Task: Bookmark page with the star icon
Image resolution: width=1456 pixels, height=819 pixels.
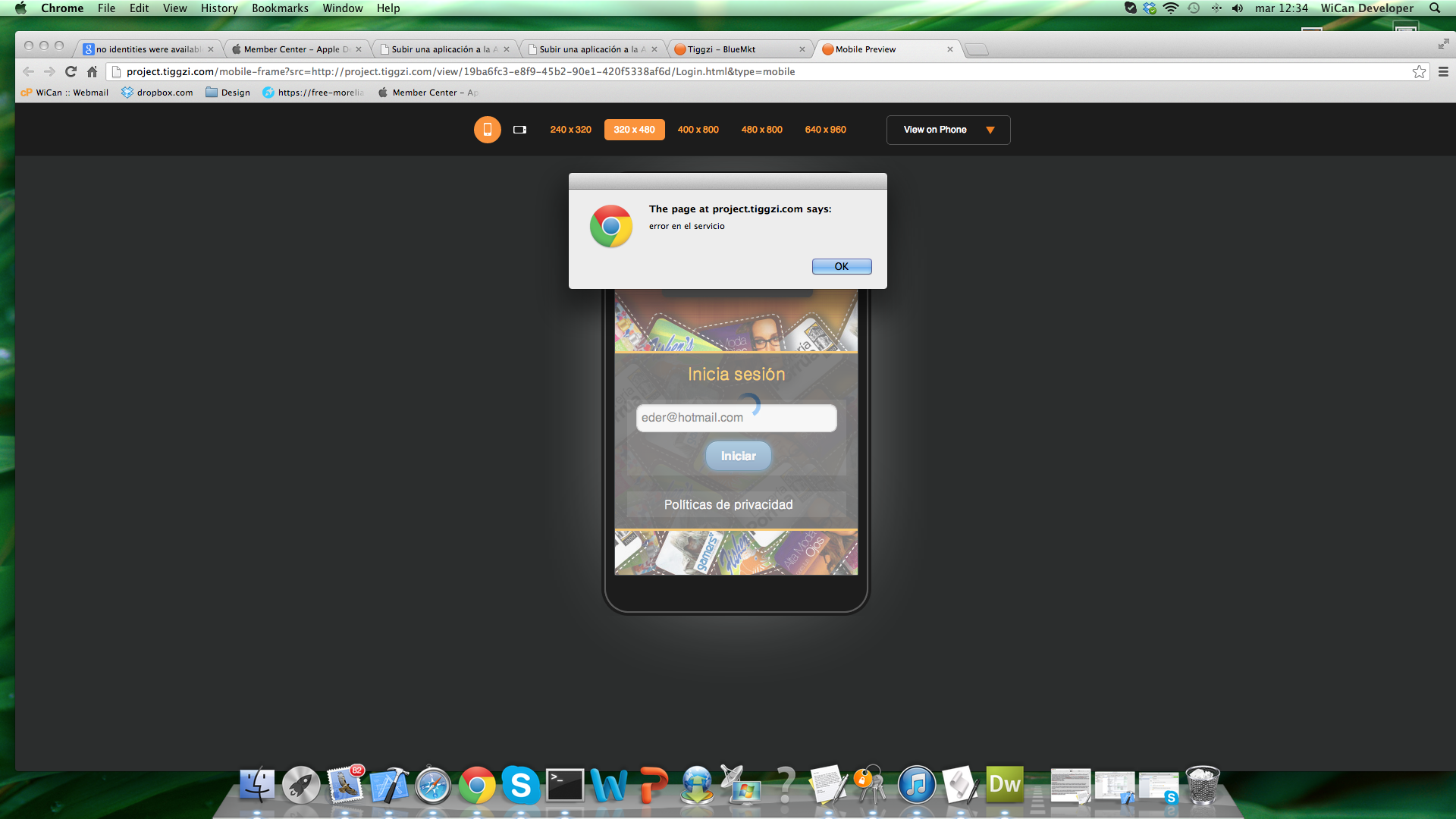Action: [1419, 71]
